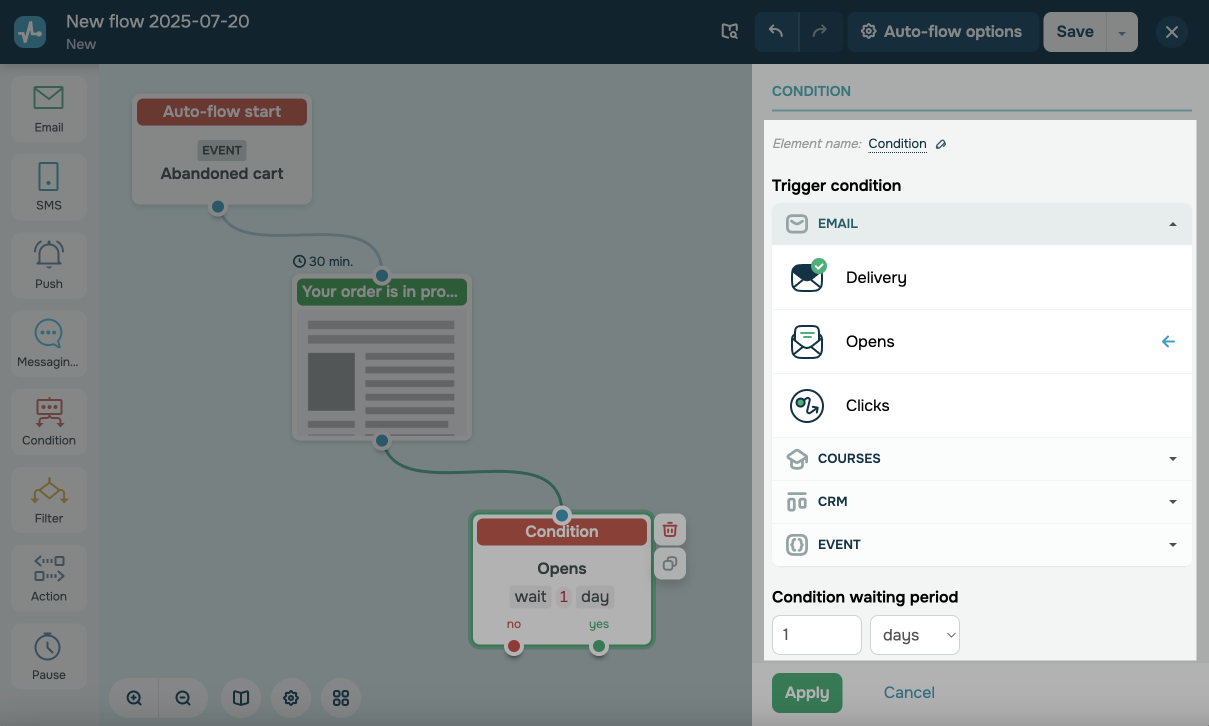Choose the Filter element icon
The height and width of the screenshot is (726, 1209).
pyautogui.click(x=48, y=499)
